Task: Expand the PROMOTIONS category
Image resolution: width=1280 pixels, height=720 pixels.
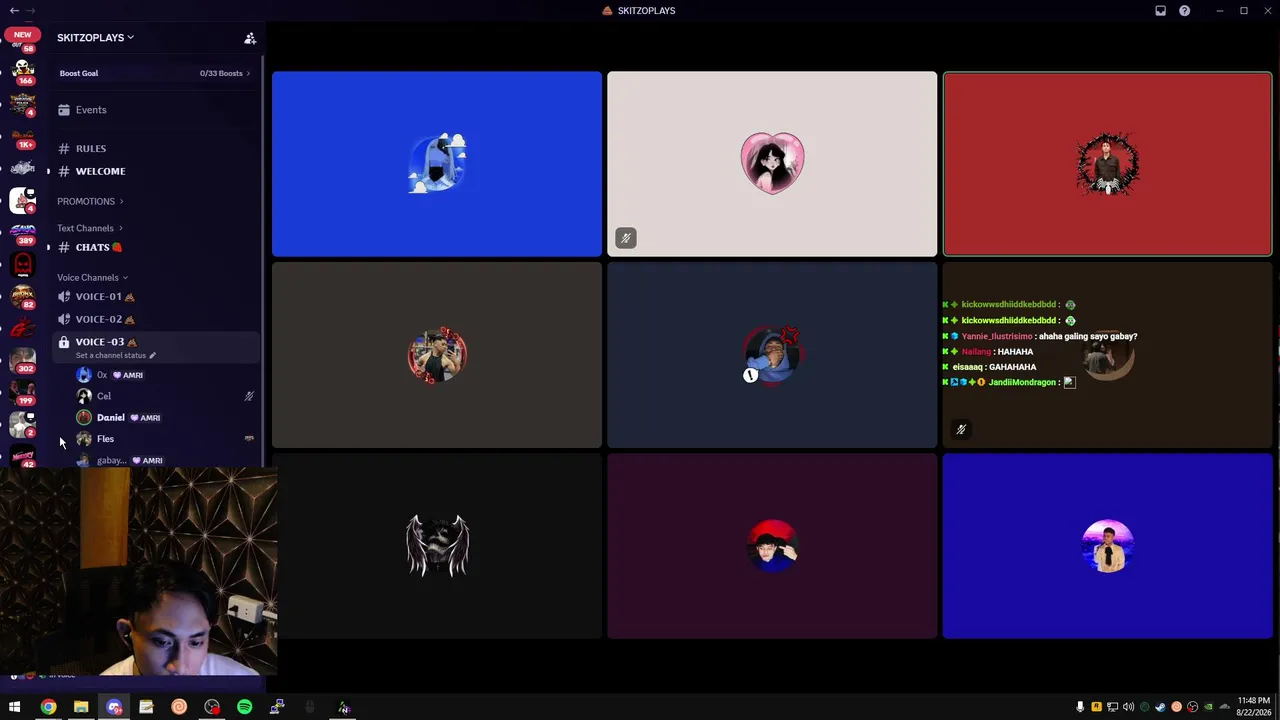Action: coord(90,201)
